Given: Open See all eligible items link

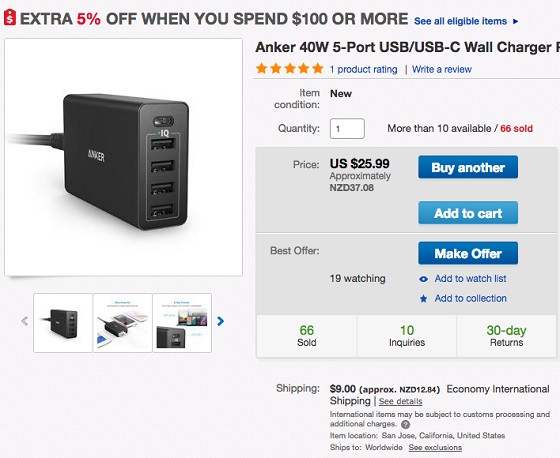Looking at the screenshot, I should [x=460, y=21].
